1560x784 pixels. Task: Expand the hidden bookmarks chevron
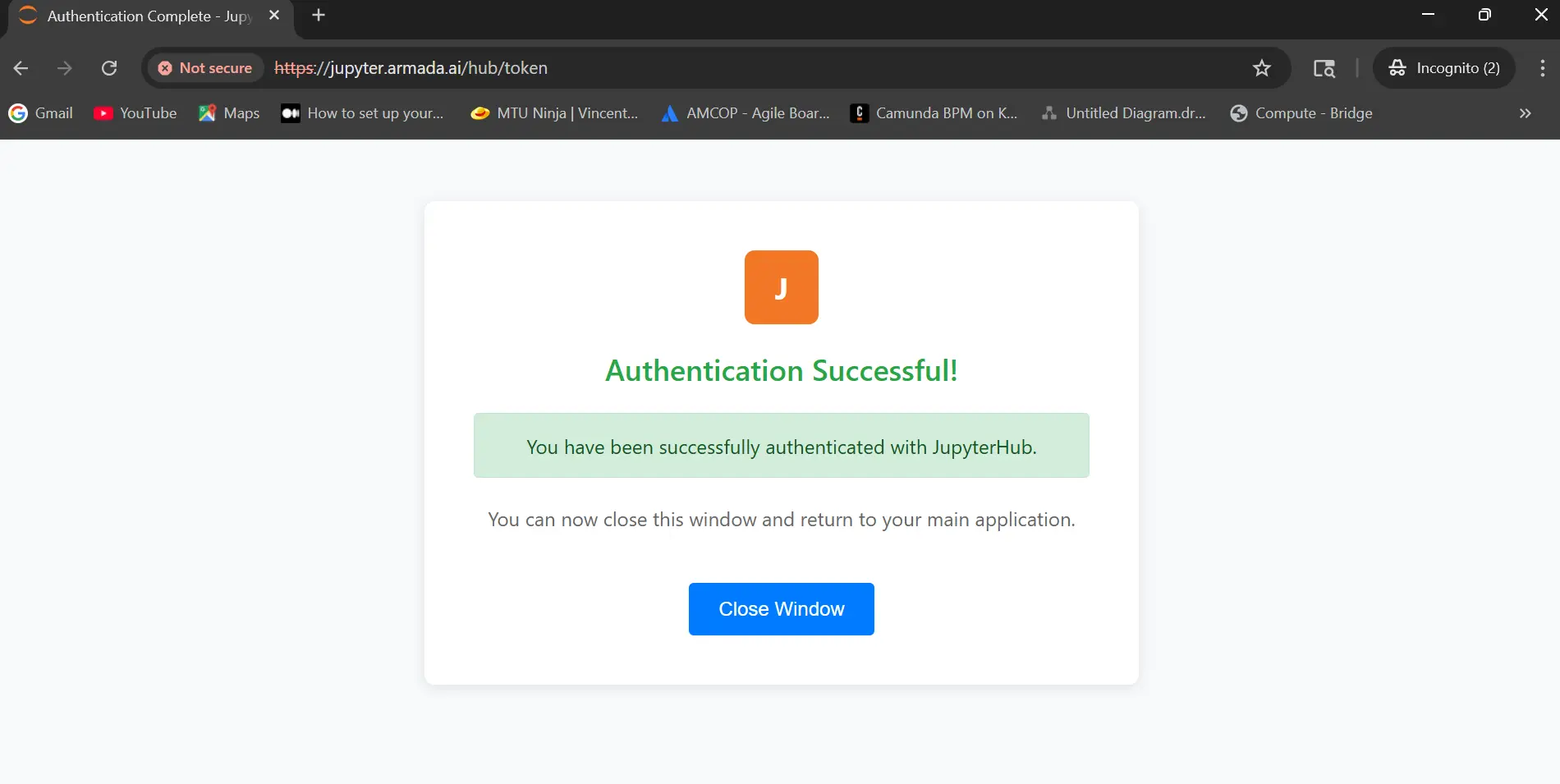pyautogui.click(x=1525, y=113)
